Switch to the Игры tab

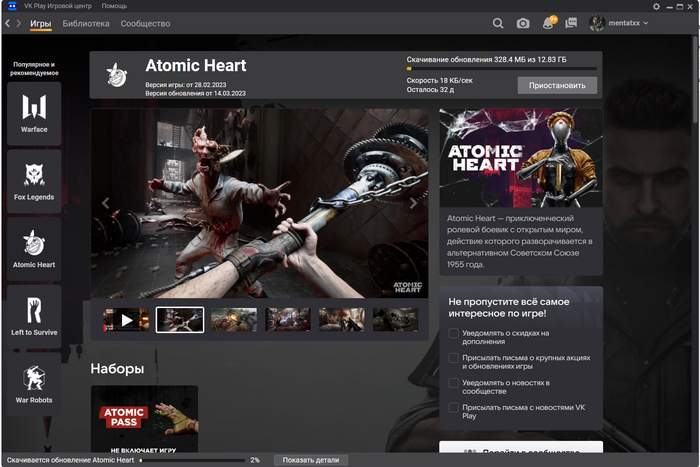tap(41, 24)
